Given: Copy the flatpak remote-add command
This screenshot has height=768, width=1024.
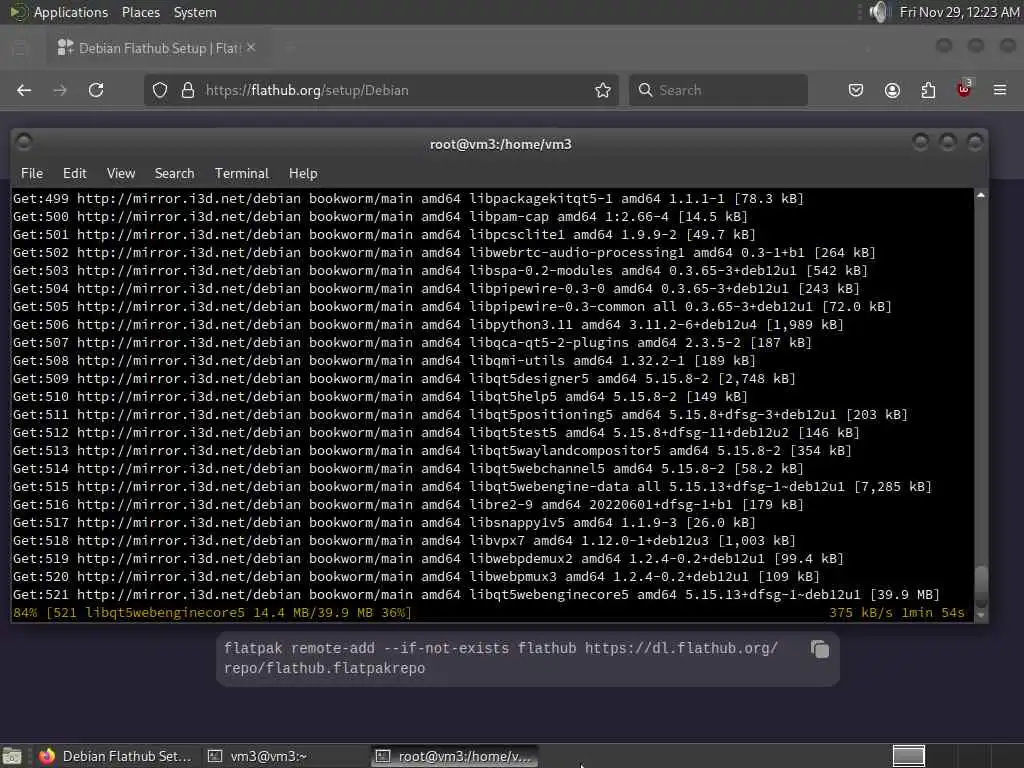Looking at the screenshot, I should tap(820, 649).
